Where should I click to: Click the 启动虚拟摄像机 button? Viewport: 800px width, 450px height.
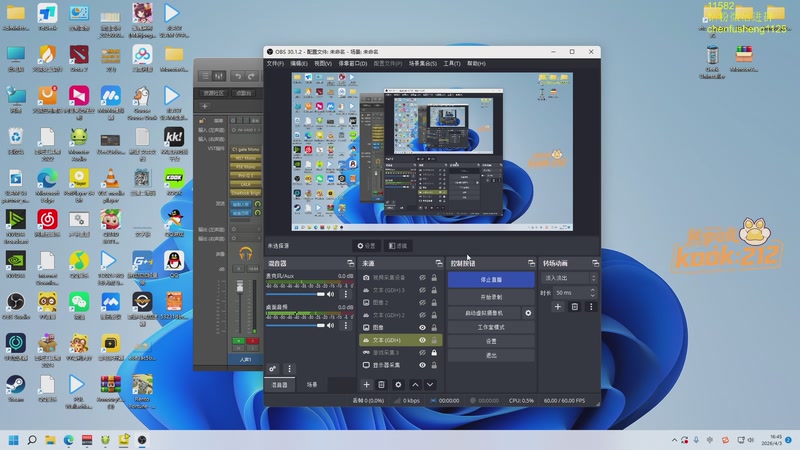484,313
